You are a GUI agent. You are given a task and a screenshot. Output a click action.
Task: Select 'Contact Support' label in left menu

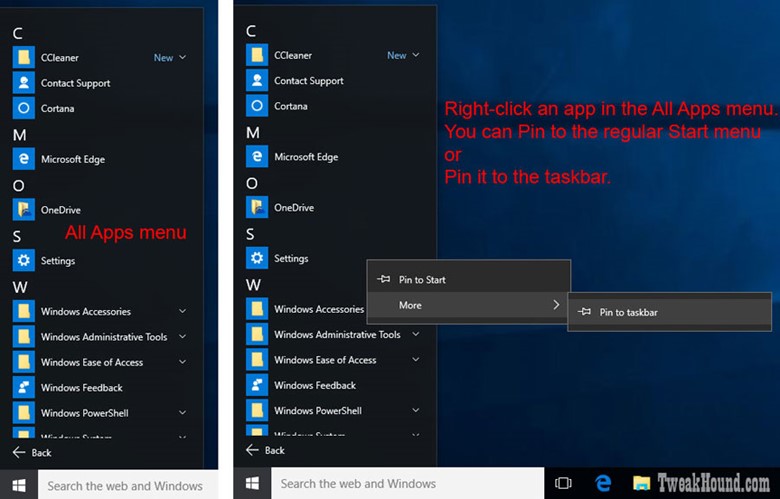click(76, 83)
